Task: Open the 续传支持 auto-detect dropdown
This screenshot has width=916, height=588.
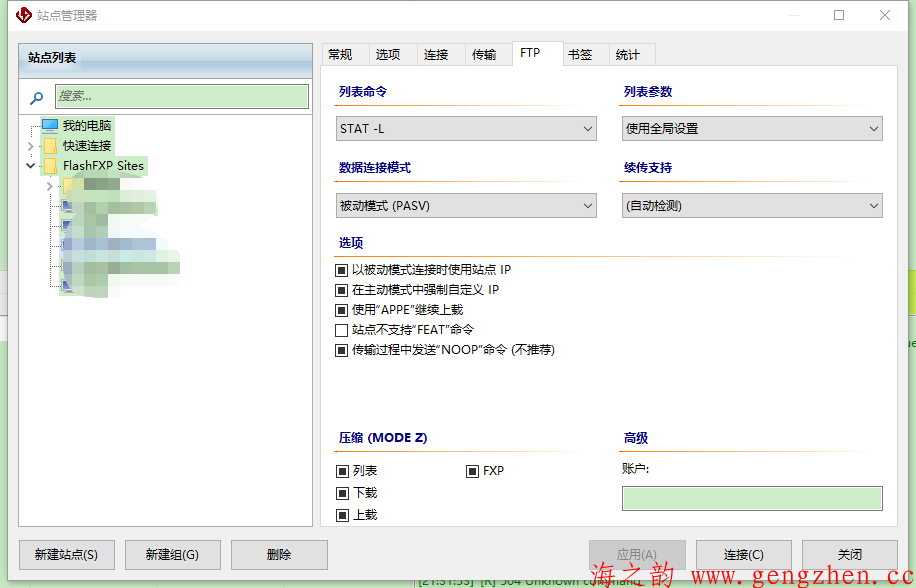Action: [751, 206]
